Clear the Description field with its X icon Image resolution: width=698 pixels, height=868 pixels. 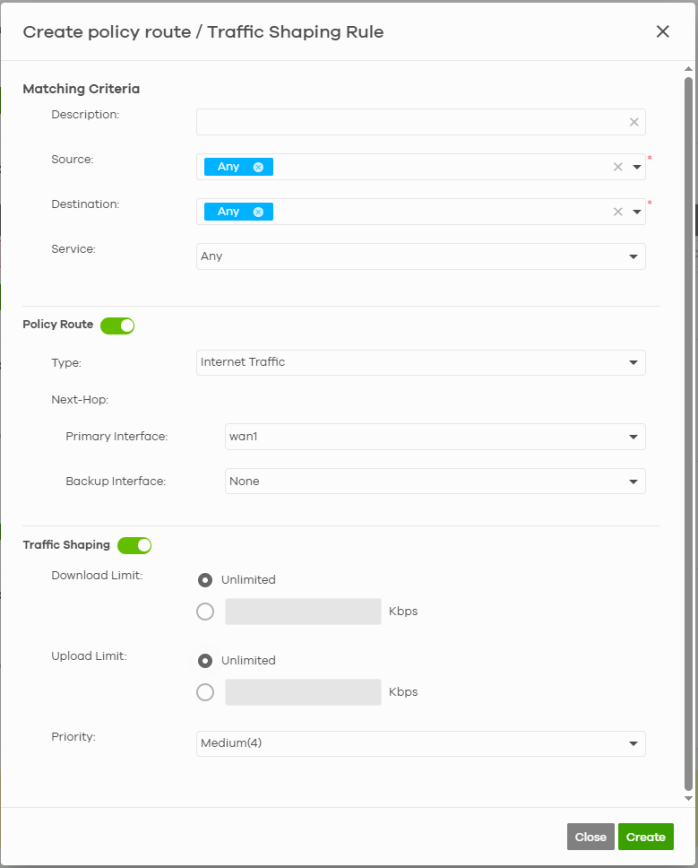[634, 122]
